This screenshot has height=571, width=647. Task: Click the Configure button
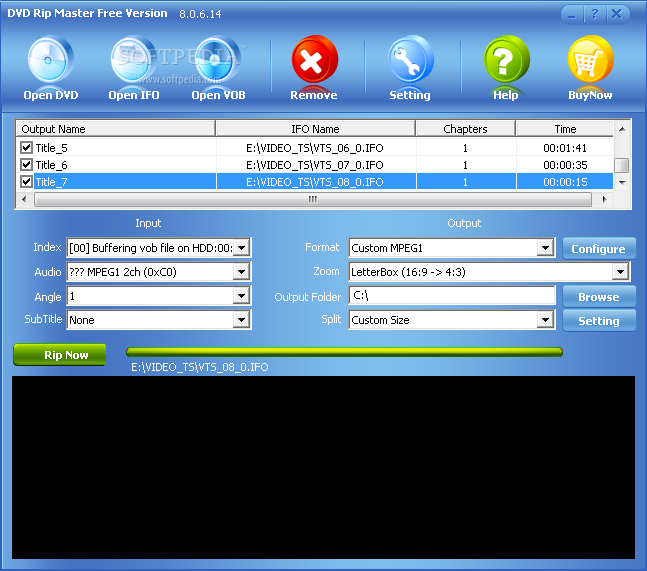click(x=599, y=248)
